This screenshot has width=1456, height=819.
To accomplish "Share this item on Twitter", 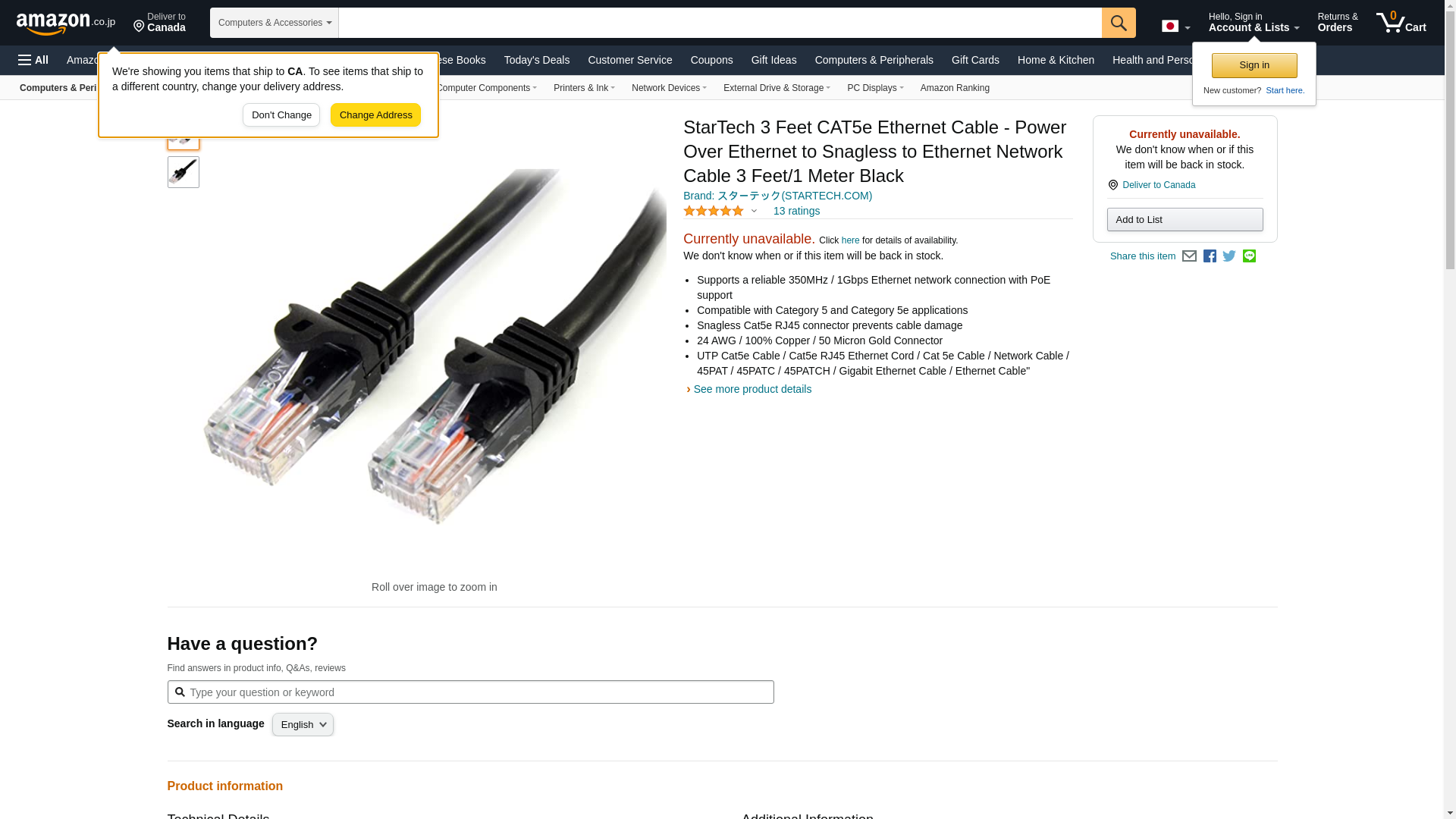I will tap(1229, 256).
